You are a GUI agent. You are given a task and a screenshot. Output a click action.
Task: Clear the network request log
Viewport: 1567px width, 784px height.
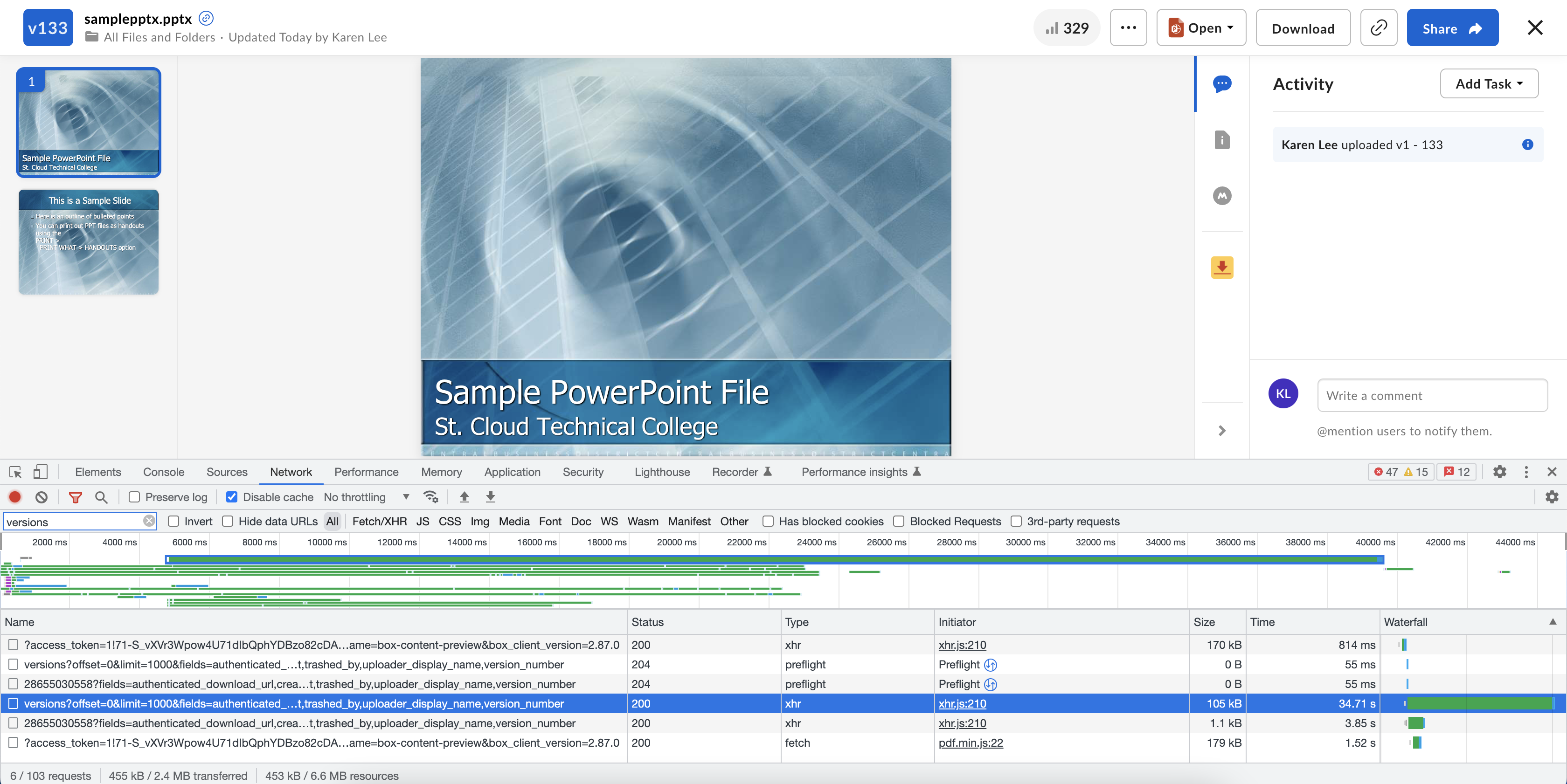pyautogui.click(x=42, y=497)
